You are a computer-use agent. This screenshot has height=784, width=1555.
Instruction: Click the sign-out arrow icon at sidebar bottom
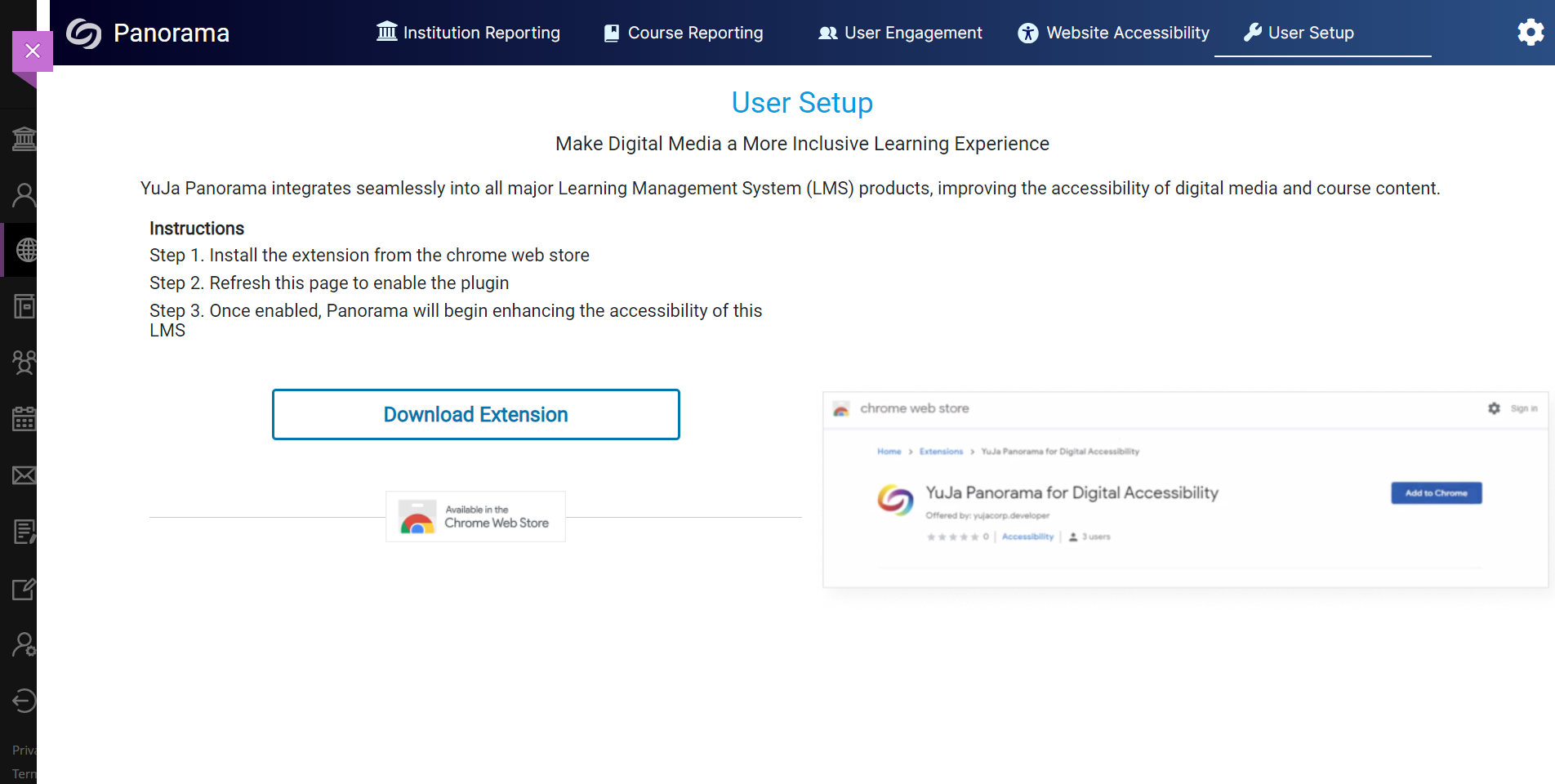pos(24,701)
